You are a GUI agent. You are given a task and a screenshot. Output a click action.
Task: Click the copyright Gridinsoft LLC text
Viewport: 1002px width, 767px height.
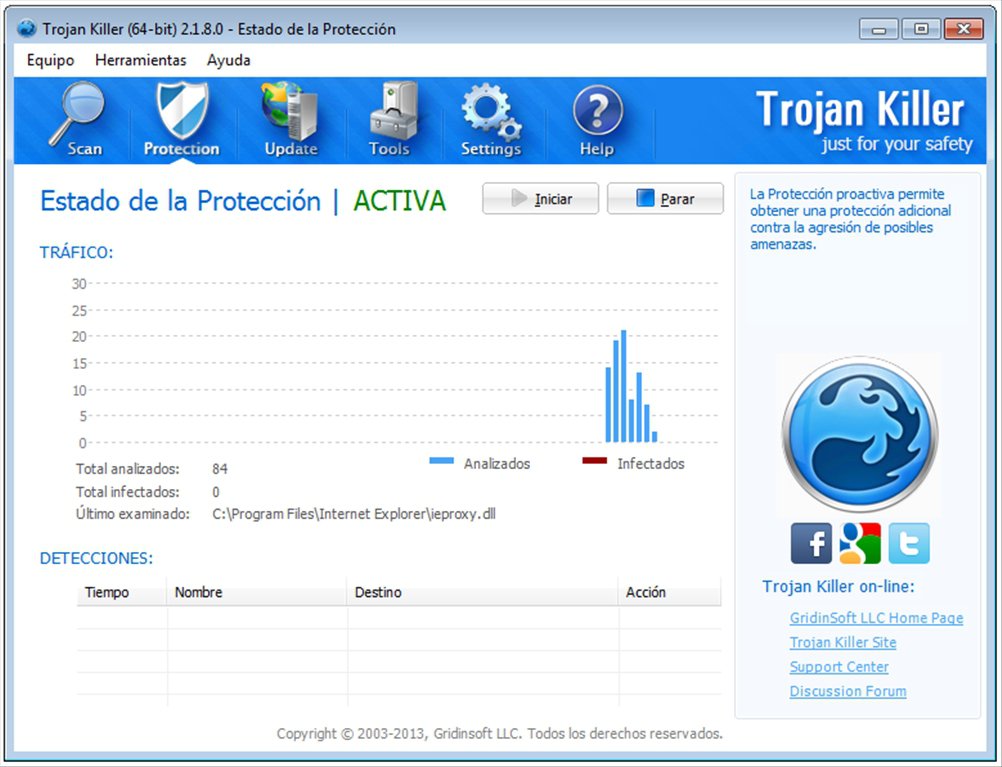coord(500,734)
